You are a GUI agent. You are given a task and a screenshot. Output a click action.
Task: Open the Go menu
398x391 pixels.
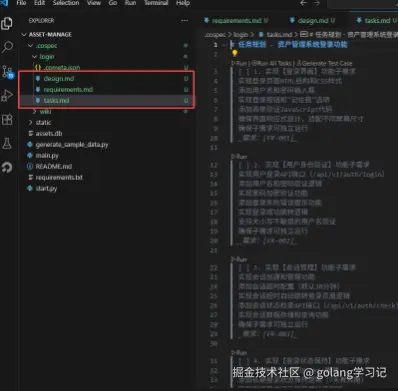[x=113, y=3]
